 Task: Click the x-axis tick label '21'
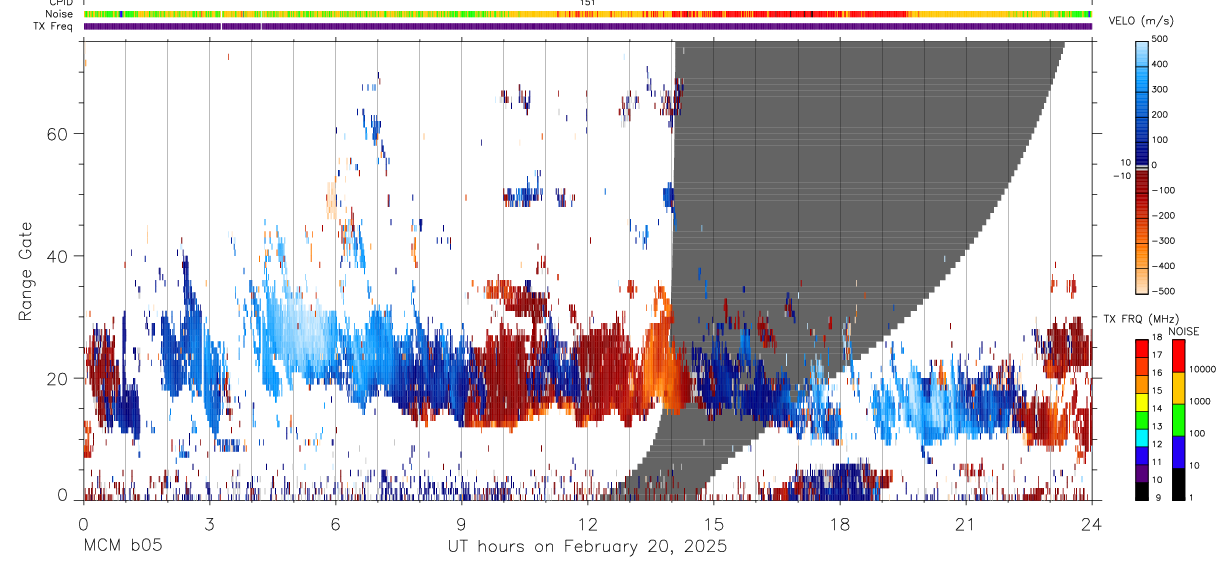point(965,524)
